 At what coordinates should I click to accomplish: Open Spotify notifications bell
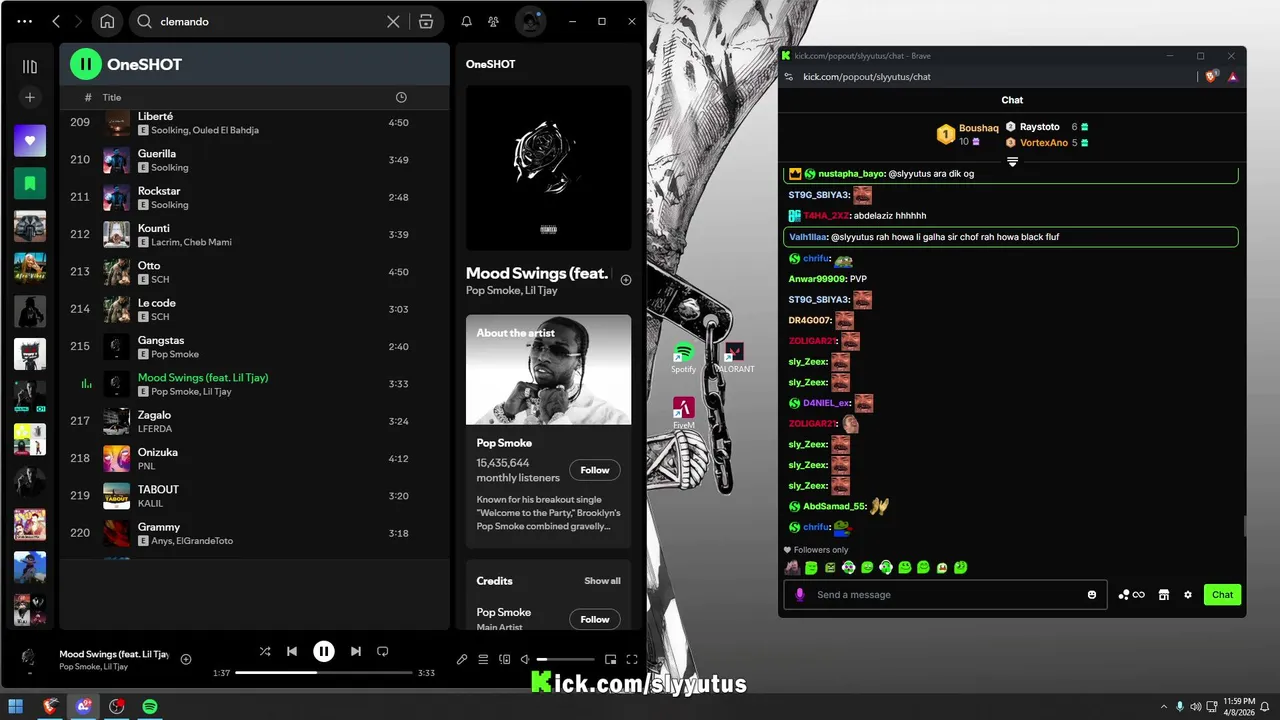click(466, 21)
